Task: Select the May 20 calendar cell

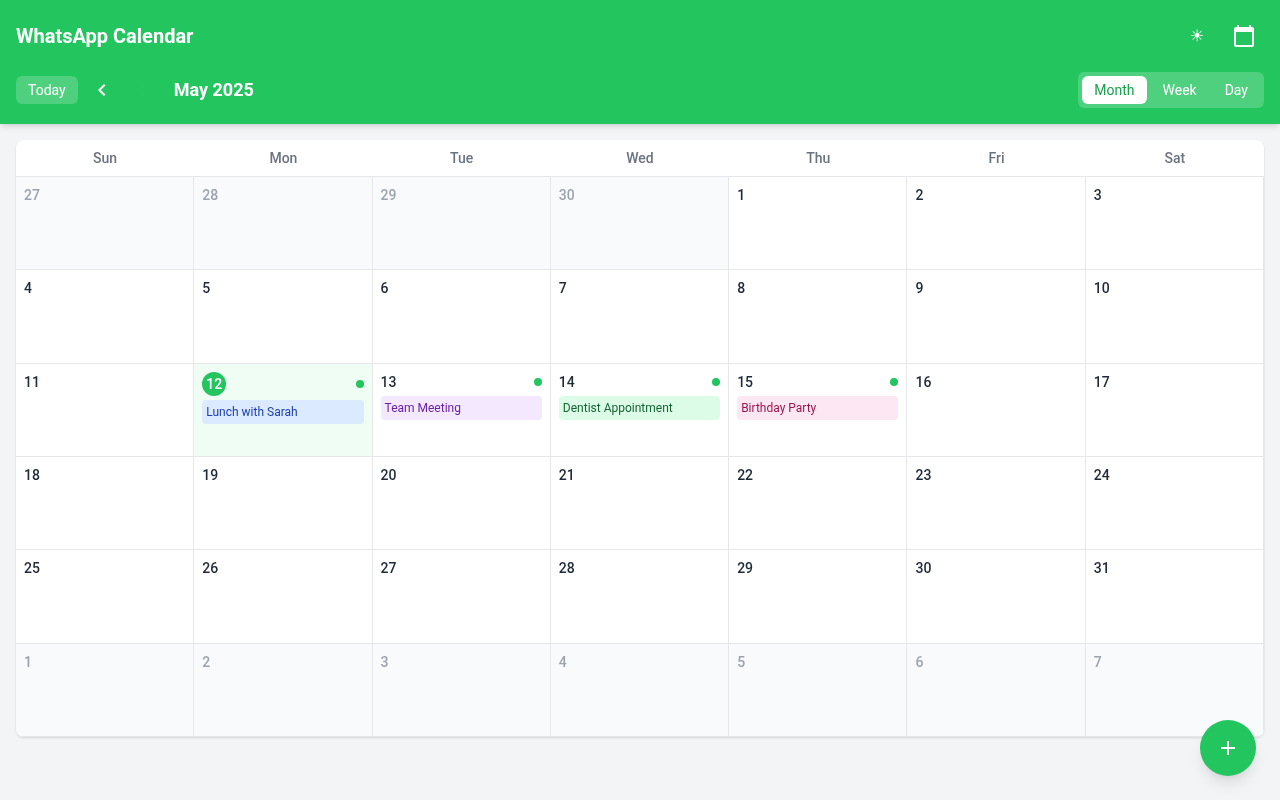Action: coord(461,503)
